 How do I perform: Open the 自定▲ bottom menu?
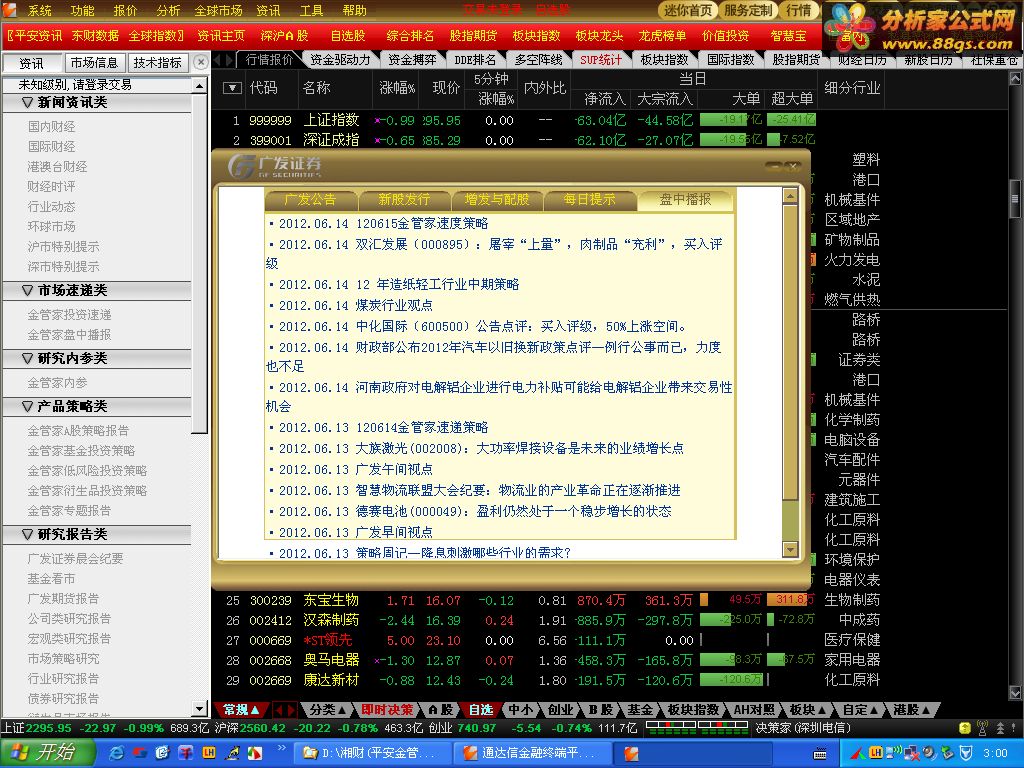(860, 709)
